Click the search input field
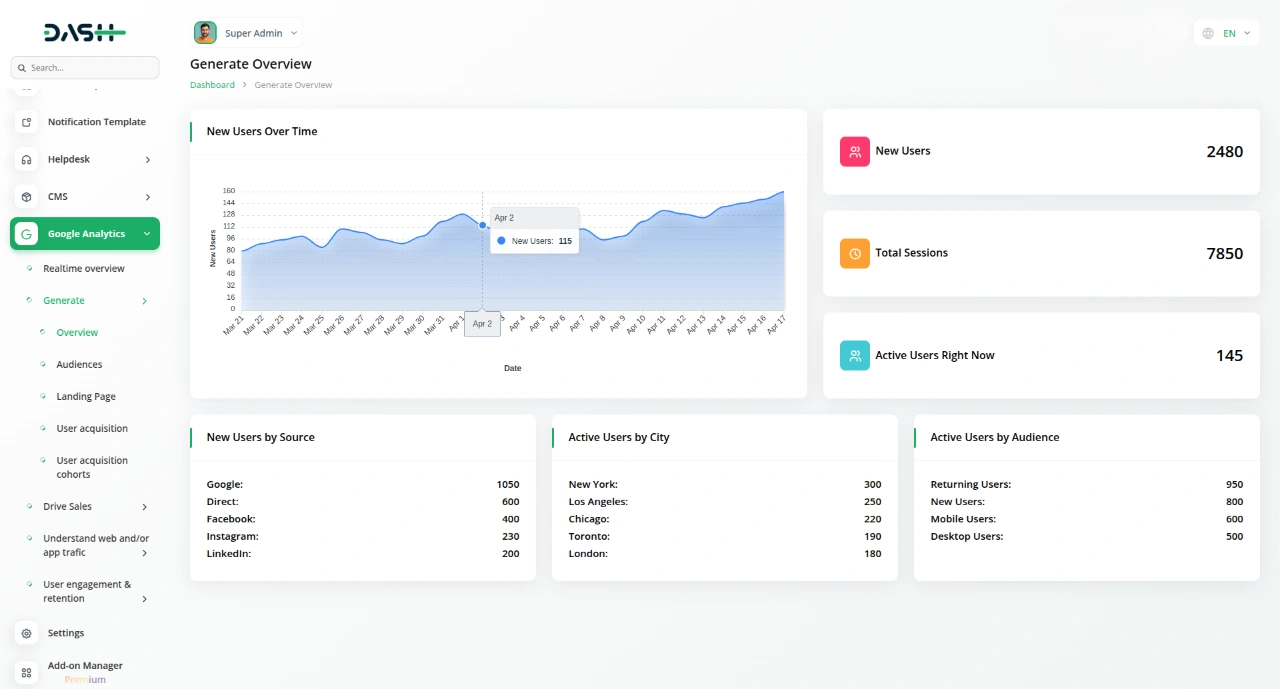The height and width of the screenshot is (689, 1280). (x=84, y=67)
